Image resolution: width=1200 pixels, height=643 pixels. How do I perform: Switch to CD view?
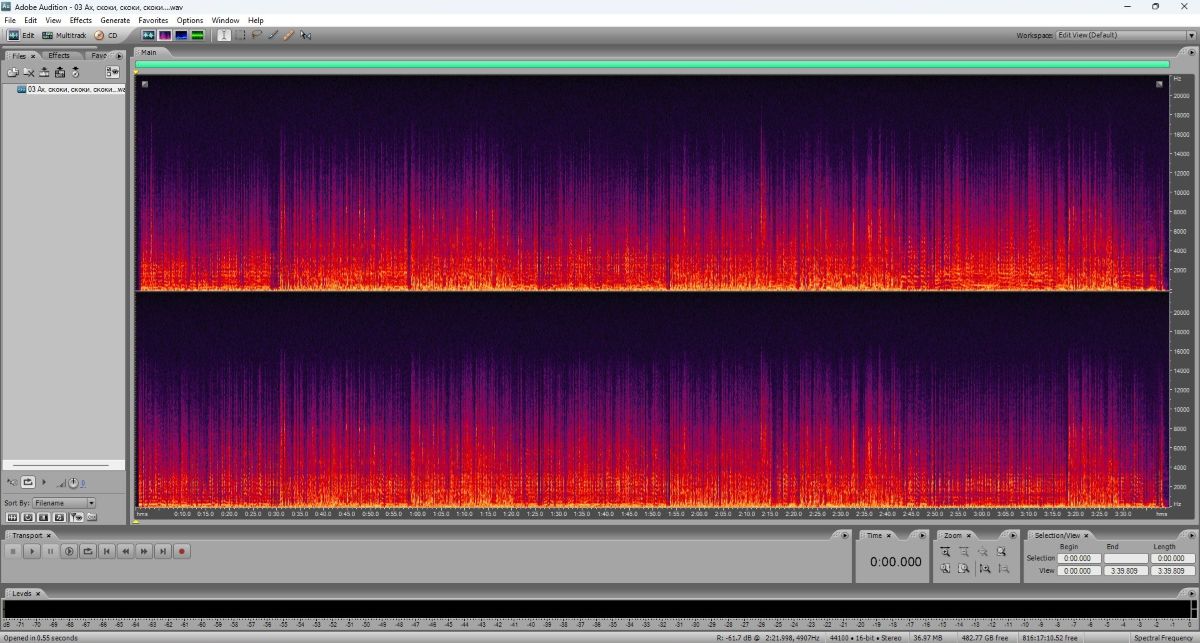point(105,35)
